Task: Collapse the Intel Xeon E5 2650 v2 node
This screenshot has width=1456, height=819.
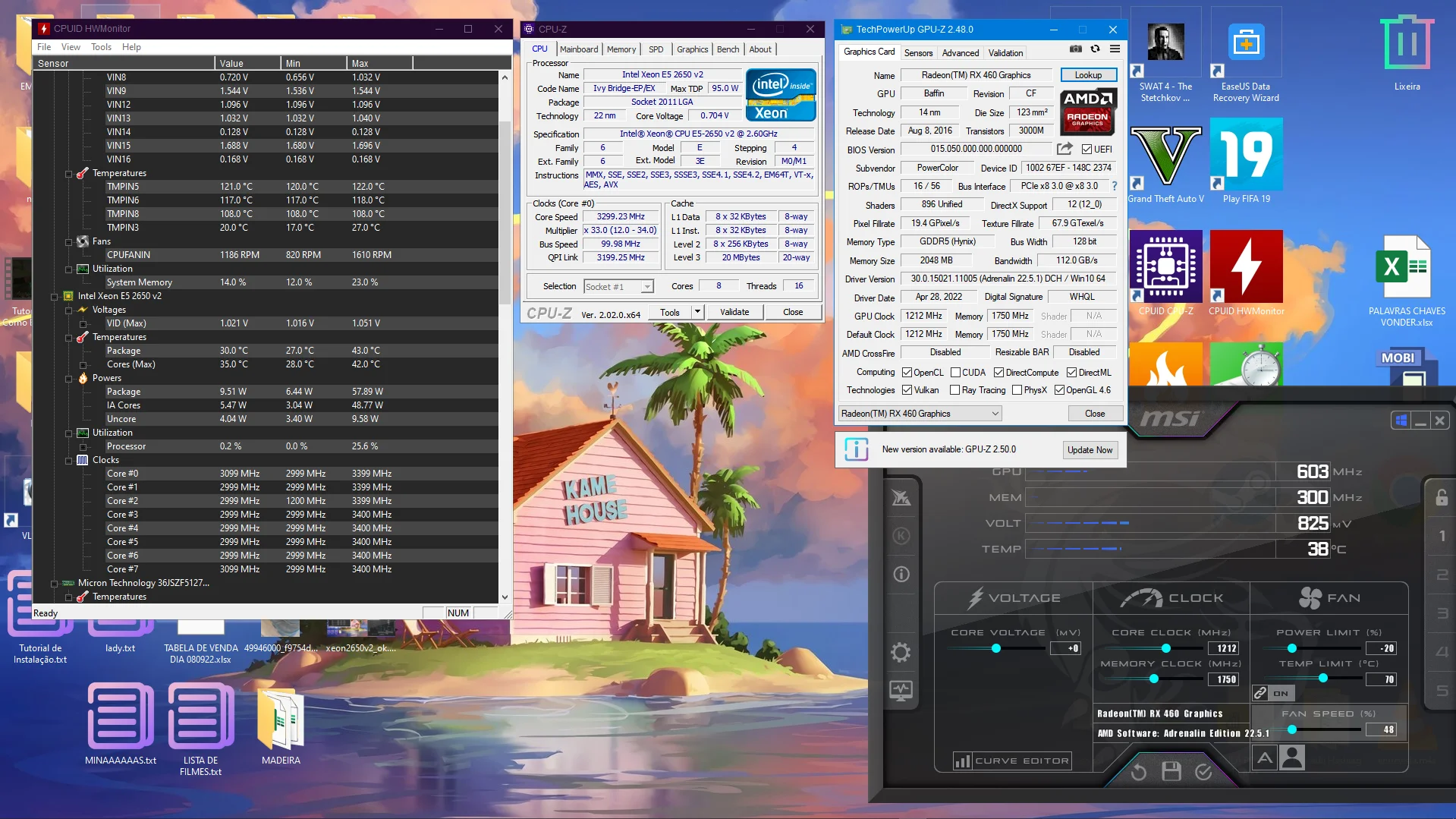Action: [54, 297]
